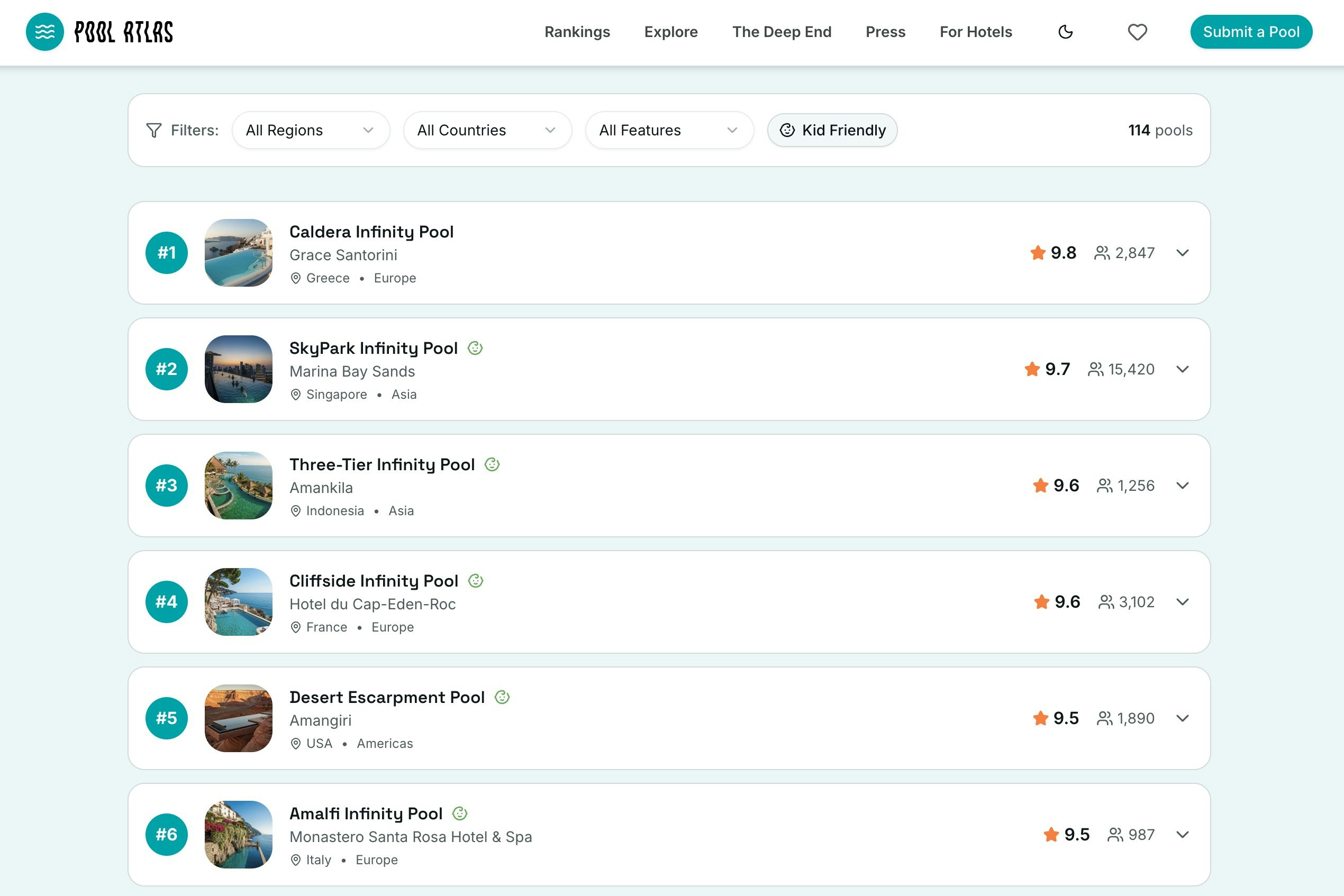Viewport: 1344px width, 896px height.
Task: Click the #5 rank badge
Action: coord(166,718)
